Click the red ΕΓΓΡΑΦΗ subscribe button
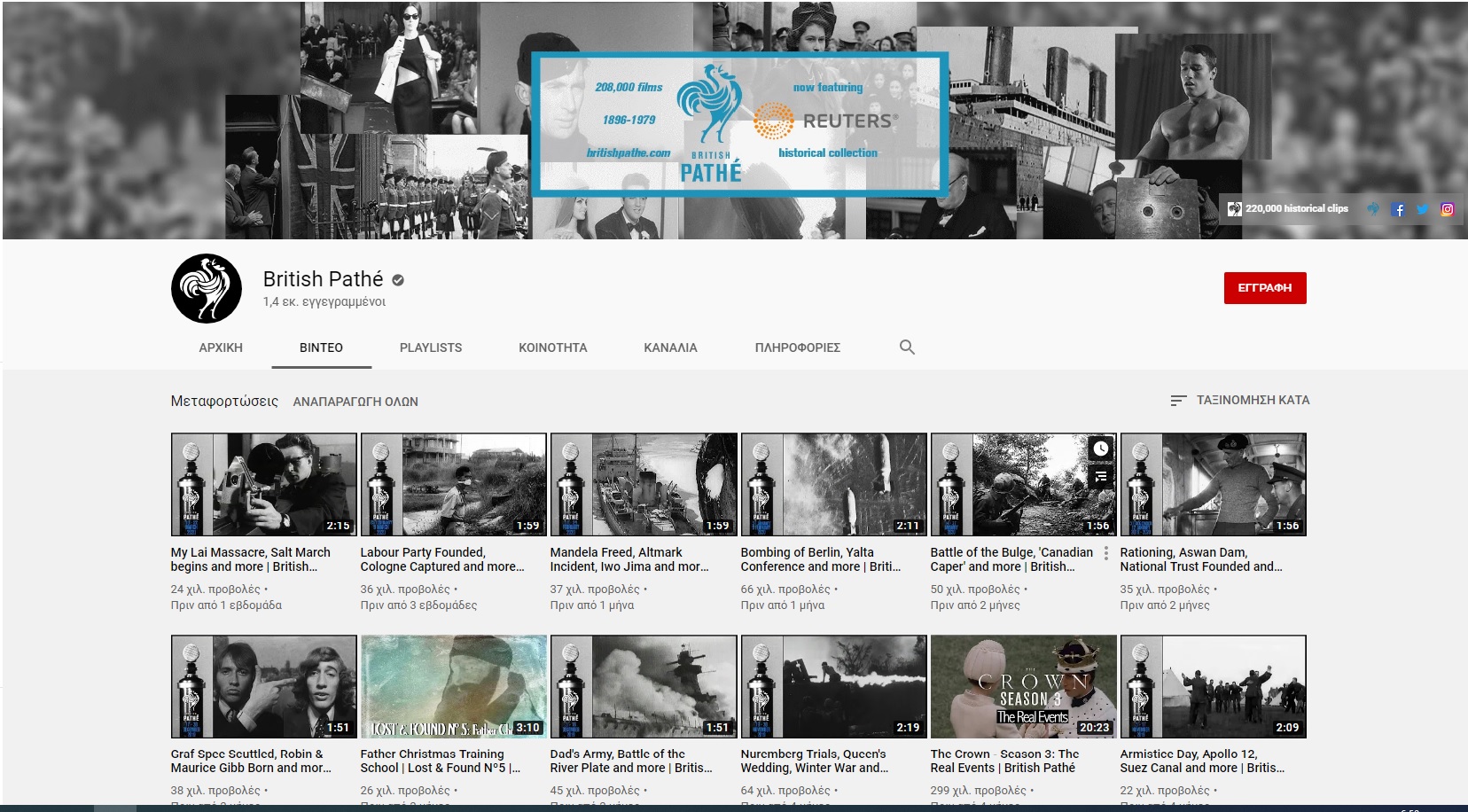This screenshot has width=1468, height=812. 1265,288
